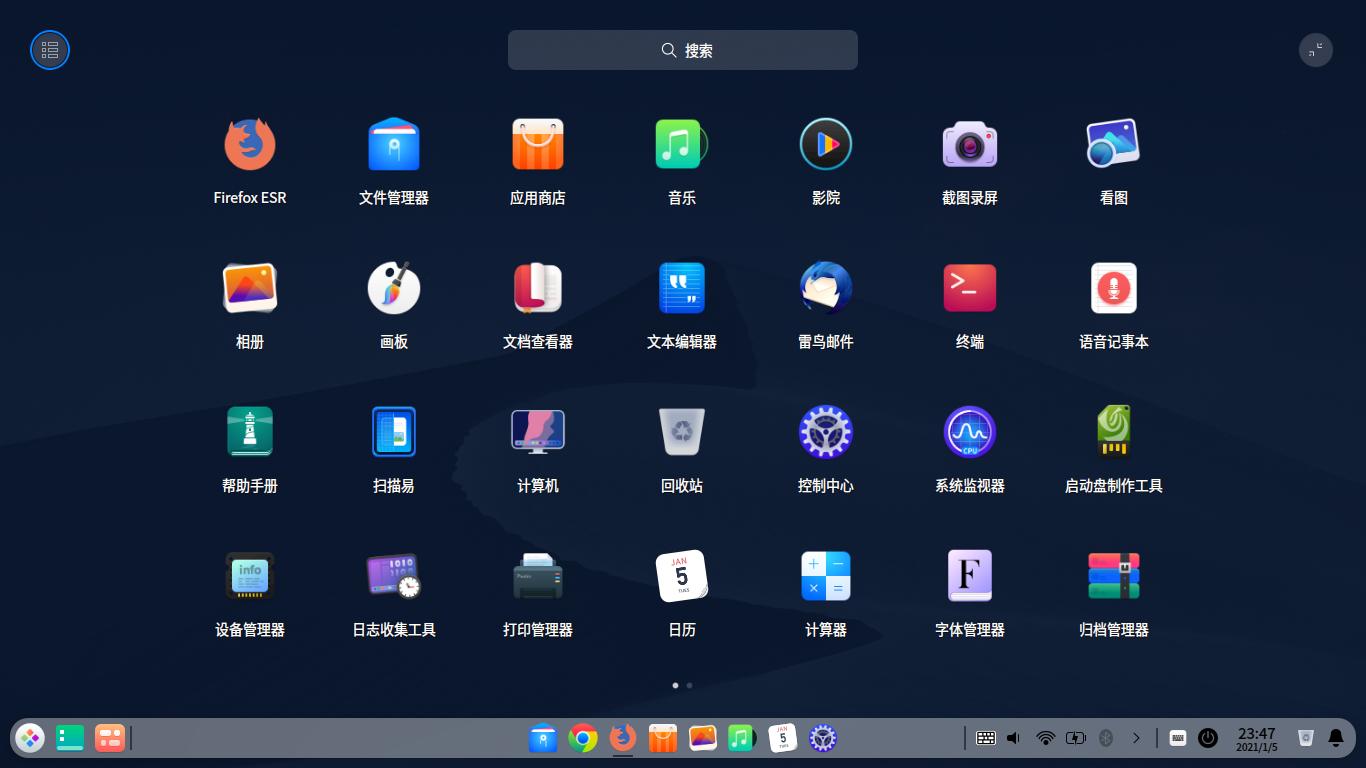
Task: Open the 帮助手册 help manual
Action: pyautogui.click(x=250, y=433)
